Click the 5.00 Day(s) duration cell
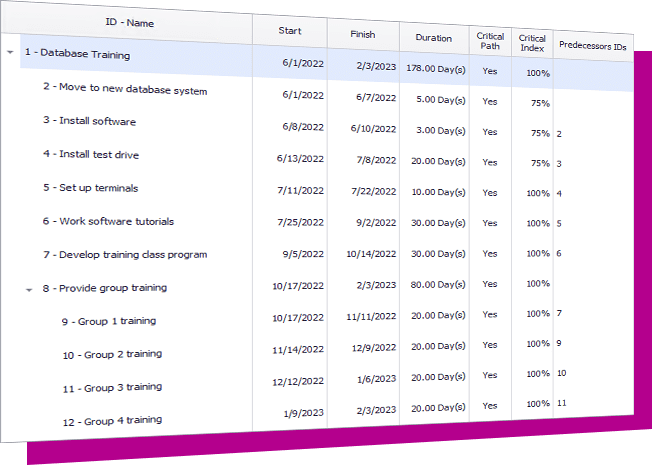652x465 pixels. tap(441, 100)
